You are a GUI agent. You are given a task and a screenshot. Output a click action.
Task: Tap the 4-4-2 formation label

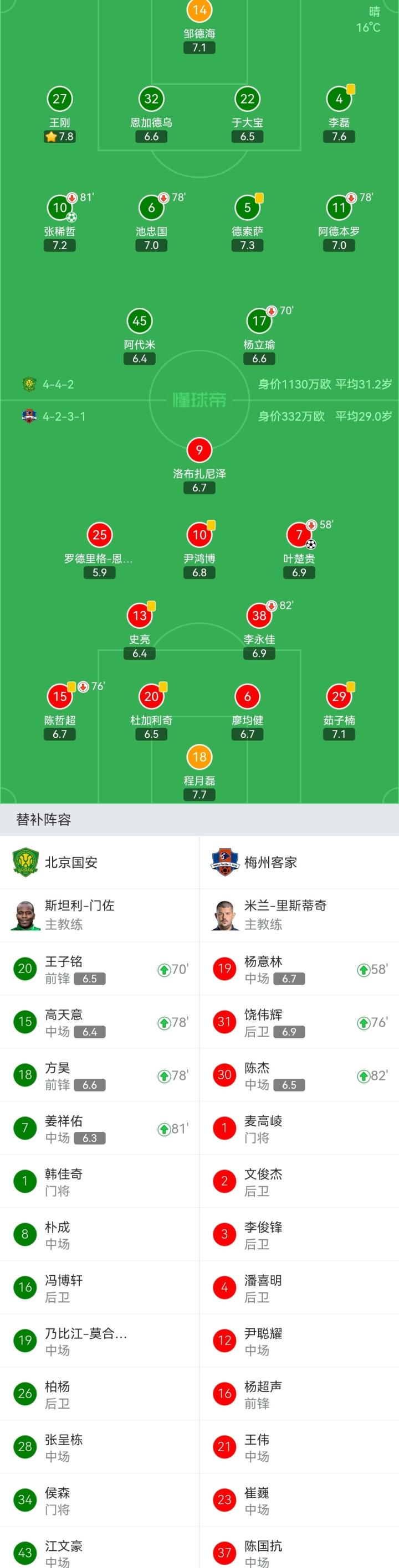pyautogui.click(x=58, y=385)
